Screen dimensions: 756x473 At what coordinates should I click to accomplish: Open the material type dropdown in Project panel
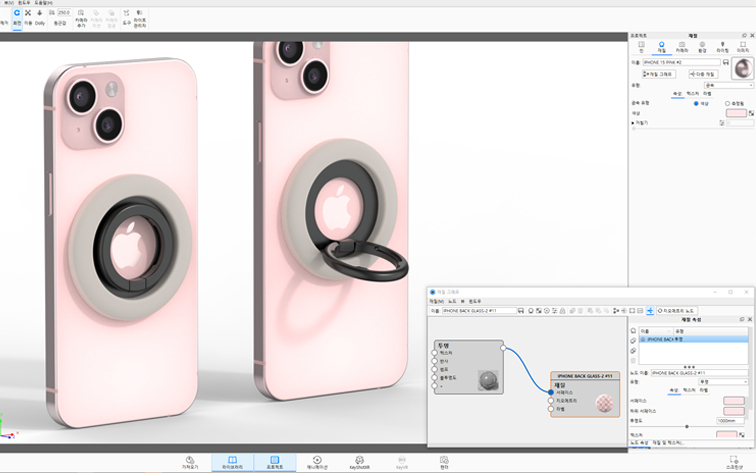coord(728,85)
